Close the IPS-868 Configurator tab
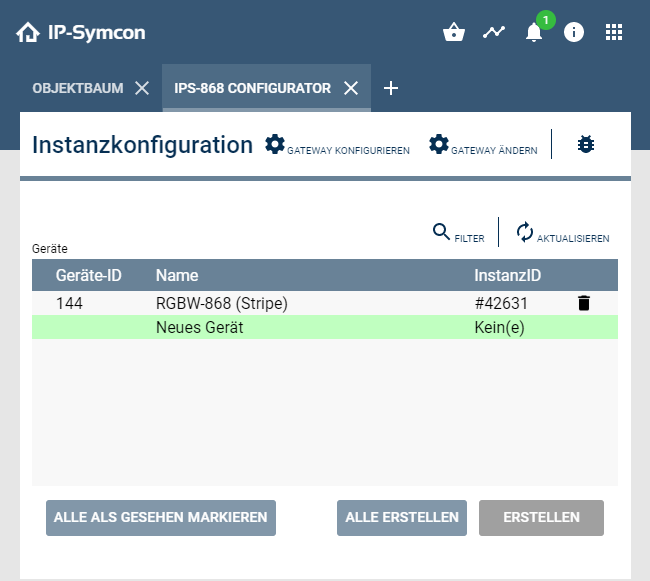 pyautogui.click(x=351, y=88)
